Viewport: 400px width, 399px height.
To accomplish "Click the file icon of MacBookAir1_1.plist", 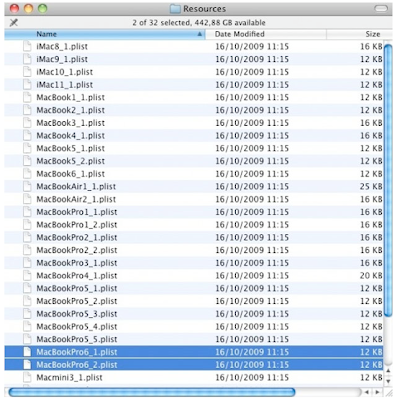I will tap(27, 186).
